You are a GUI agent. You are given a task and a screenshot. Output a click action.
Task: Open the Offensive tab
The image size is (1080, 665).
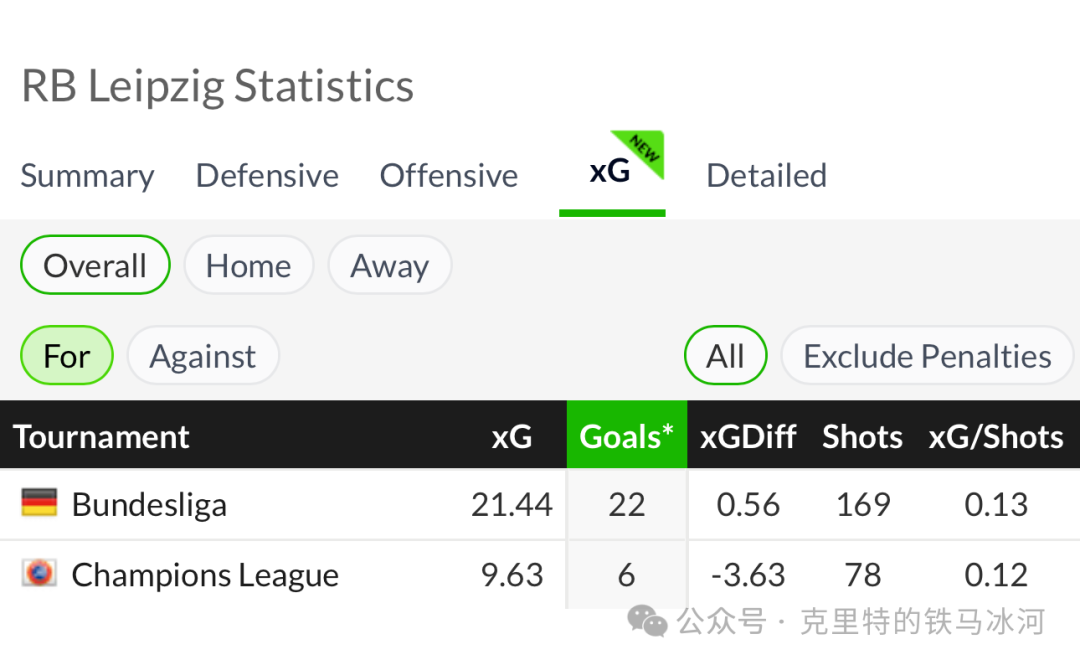(x=449, y=176)
